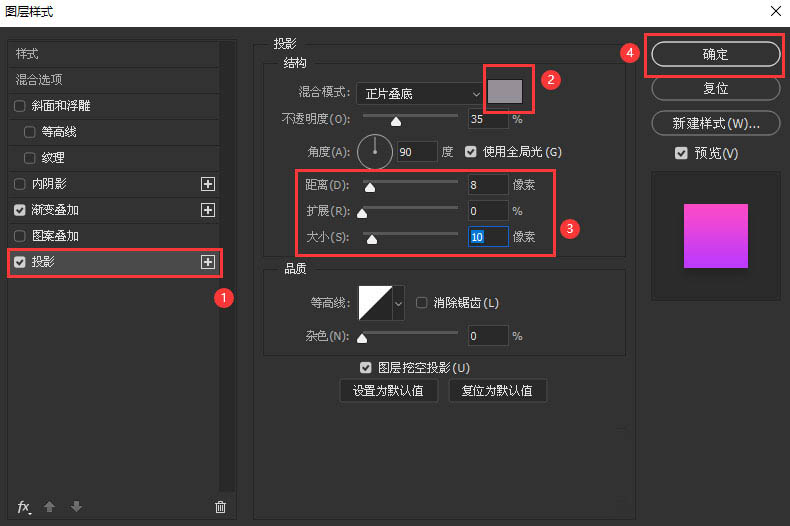Uncheck the 预览 checkbox

tap(681, 153)
